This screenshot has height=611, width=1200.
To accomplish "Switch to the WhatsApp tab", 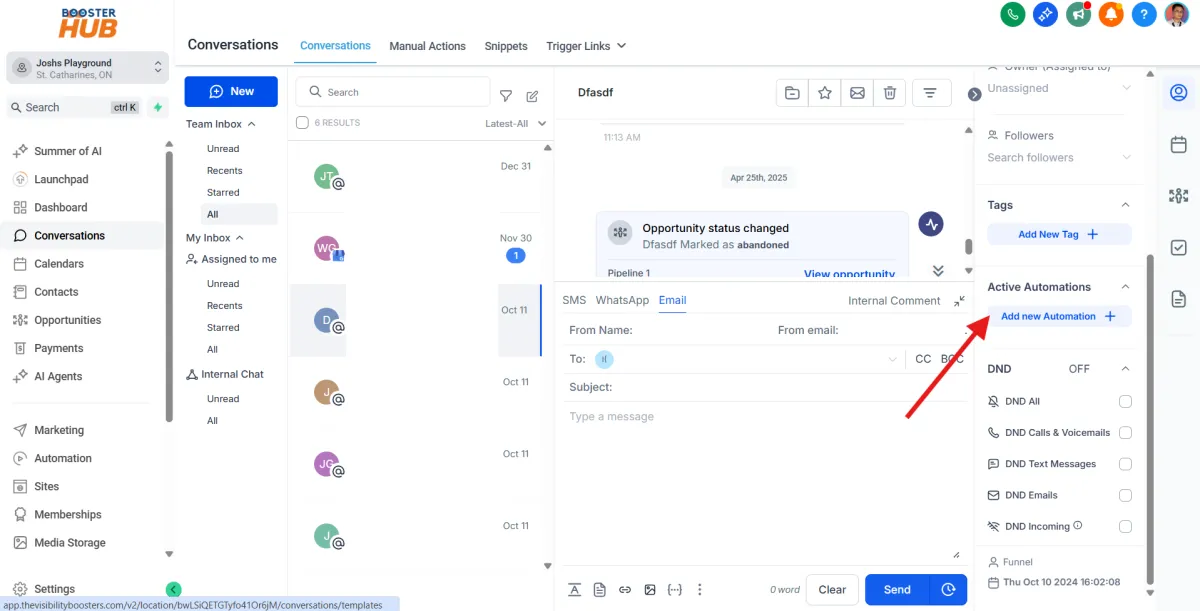I will pos(622,299).
